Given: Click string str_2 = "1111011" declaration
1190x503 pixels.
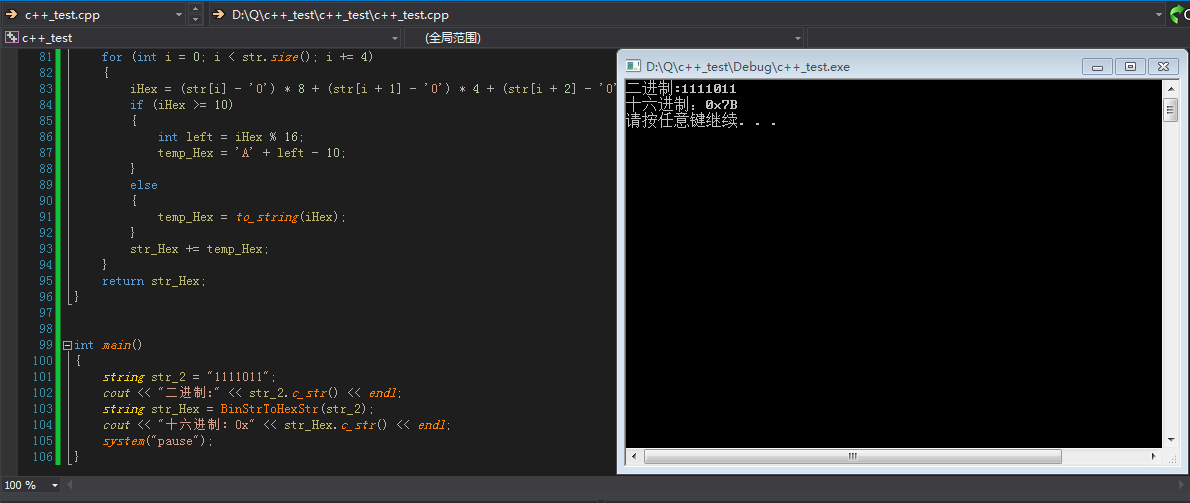Looking at the screenshot, I should (x=190, y=377).
